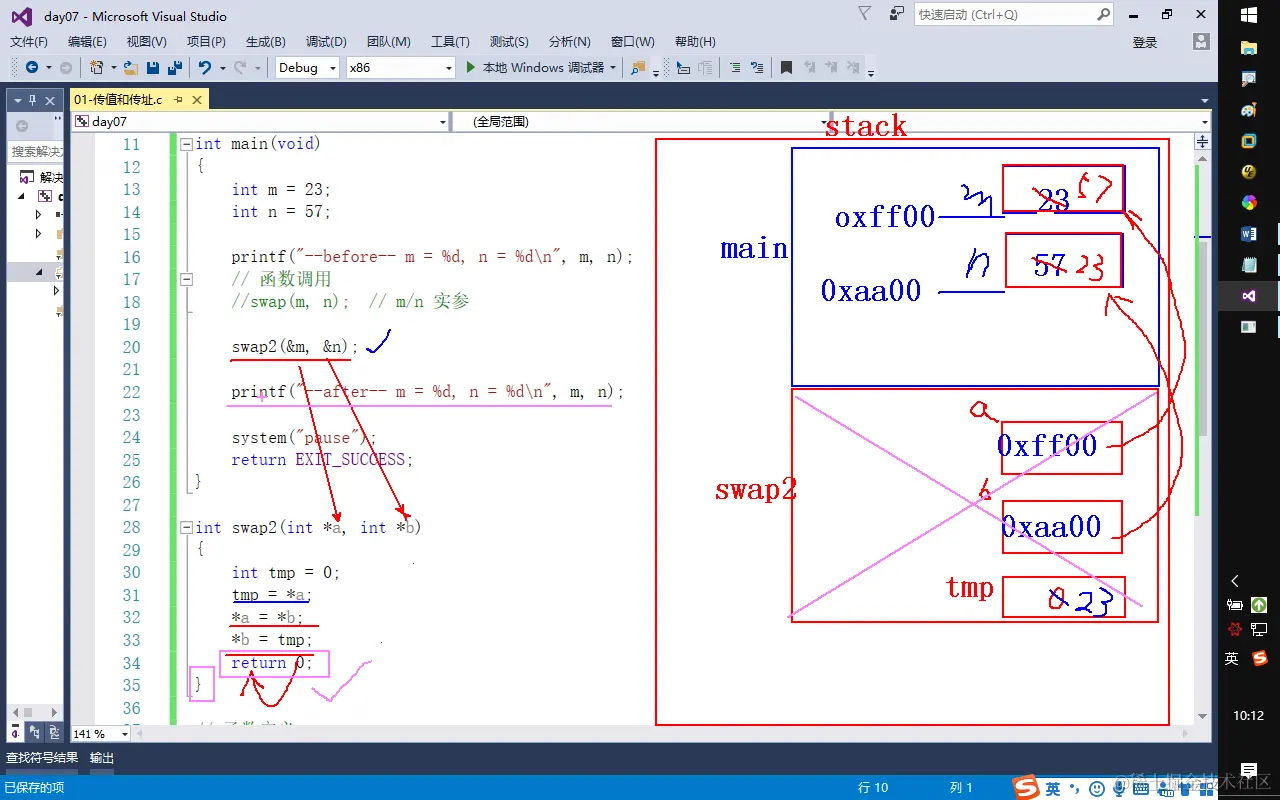Click the Solution Explorer search field
This screenshot has height=800, width=1280.
tap(36, 152)
